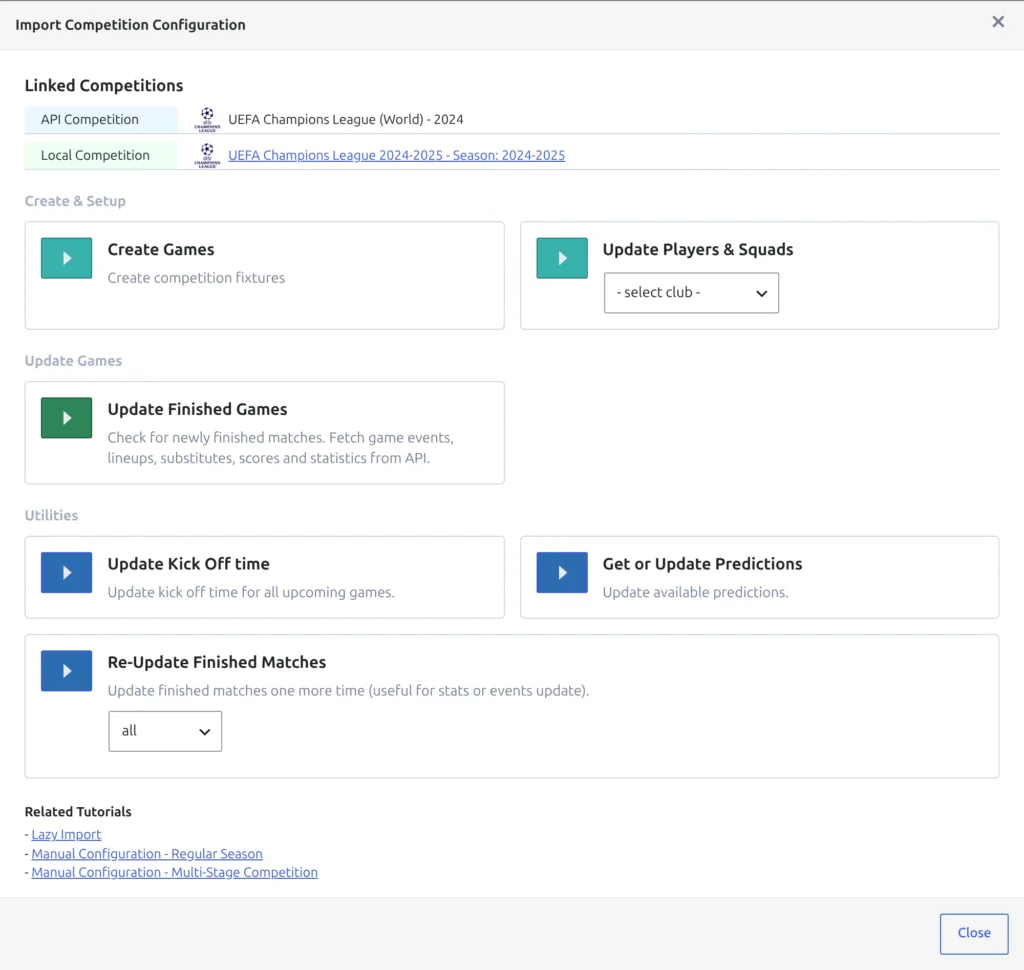Run the Create Games action

66,258
